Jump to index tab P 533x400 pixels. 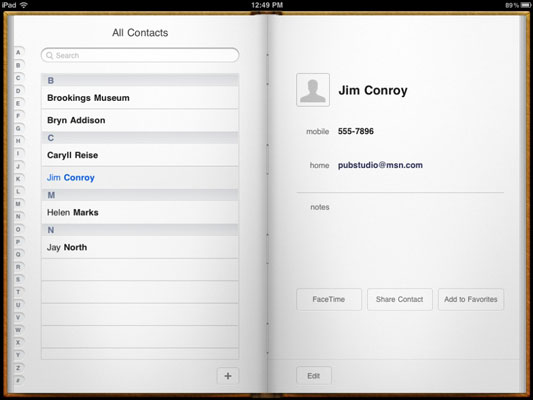[x=18, y=242]
